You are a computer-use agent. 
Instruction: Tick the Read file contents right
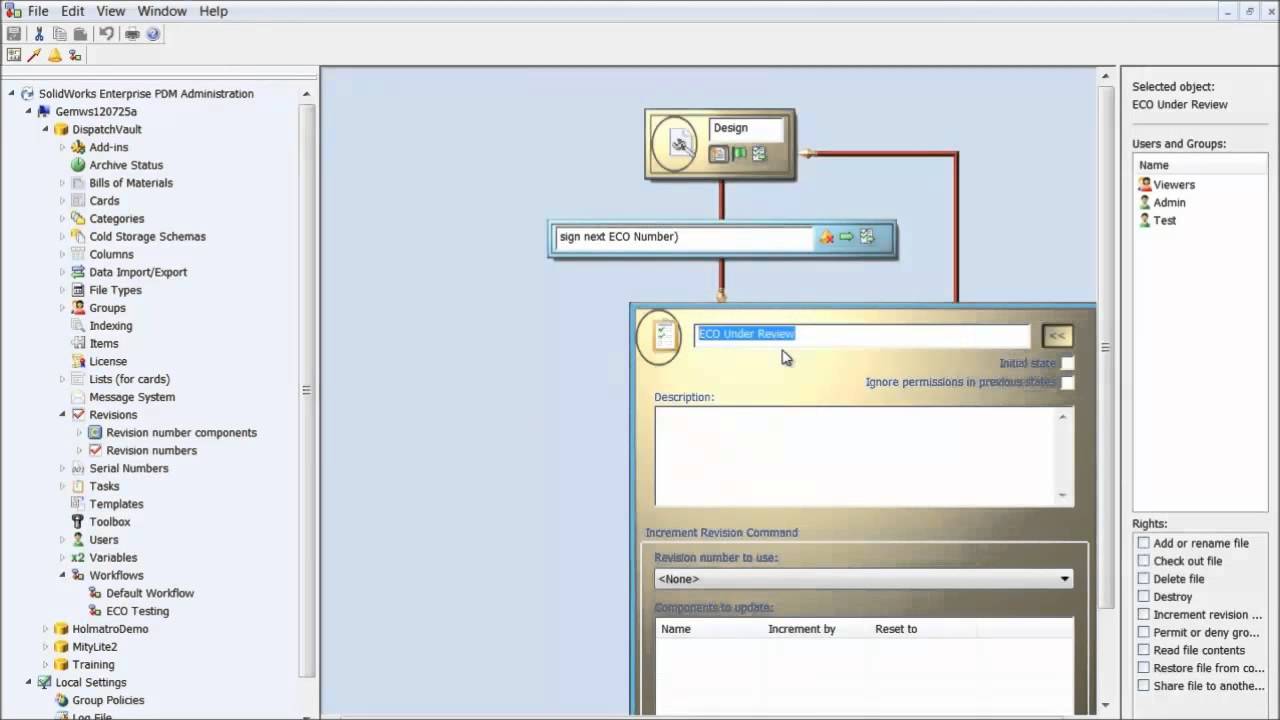pos(1143,650)
